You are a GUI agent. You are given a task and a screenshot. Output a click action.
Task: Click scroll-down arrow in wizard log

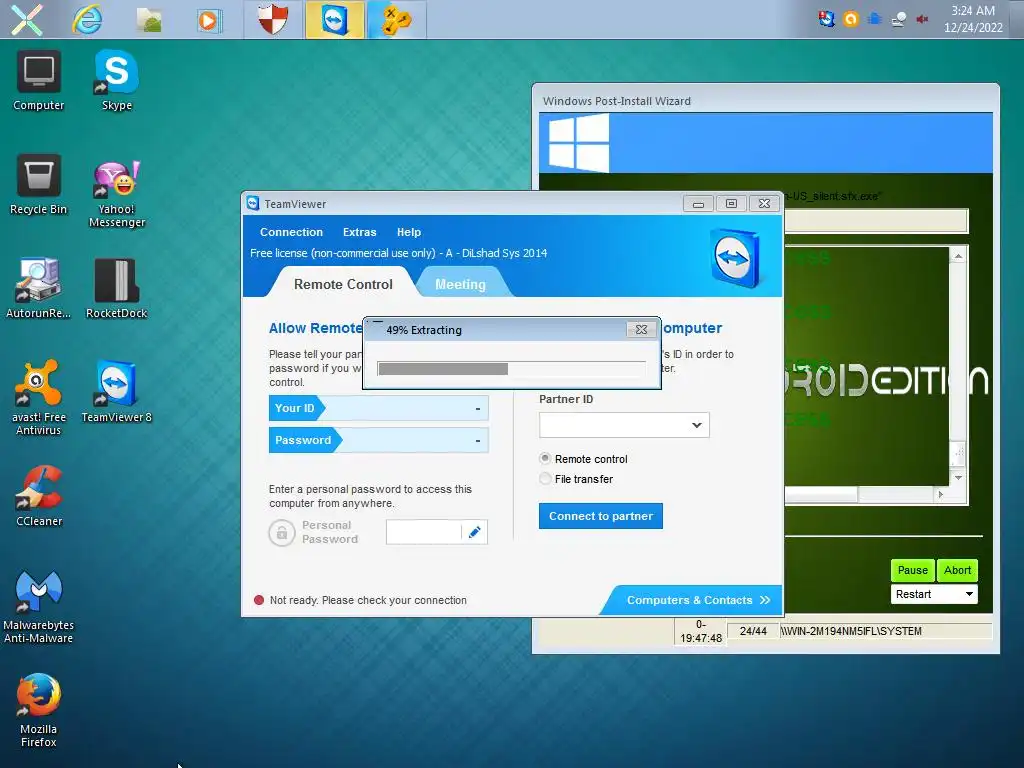click(958, 477)
